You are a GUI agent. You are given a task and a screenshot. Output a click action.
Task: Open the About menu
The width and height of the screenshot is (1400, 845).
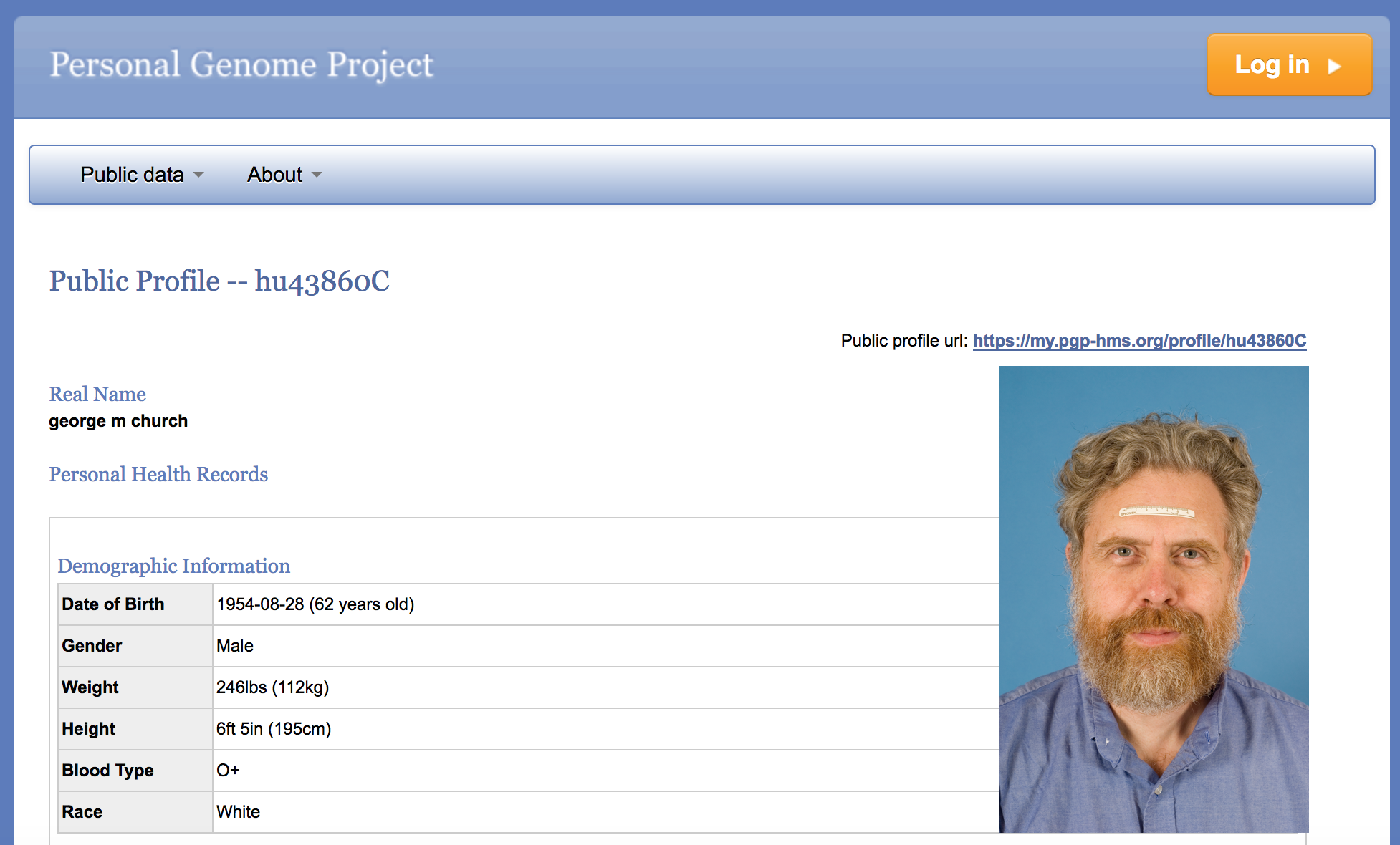pos(284,175)
